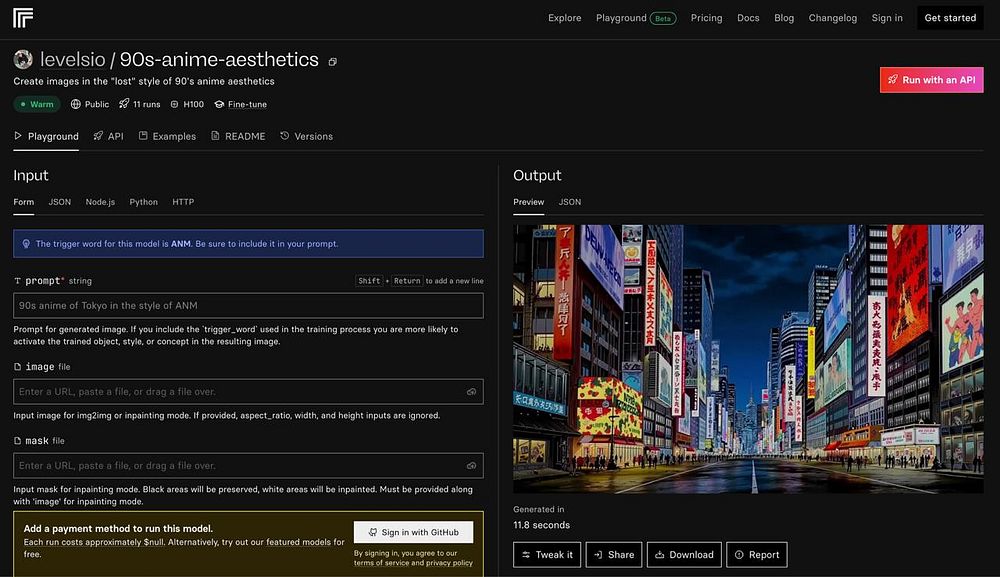Click the Share button
The width and height of the screenshot is (1000, 577).
point(614,555)
